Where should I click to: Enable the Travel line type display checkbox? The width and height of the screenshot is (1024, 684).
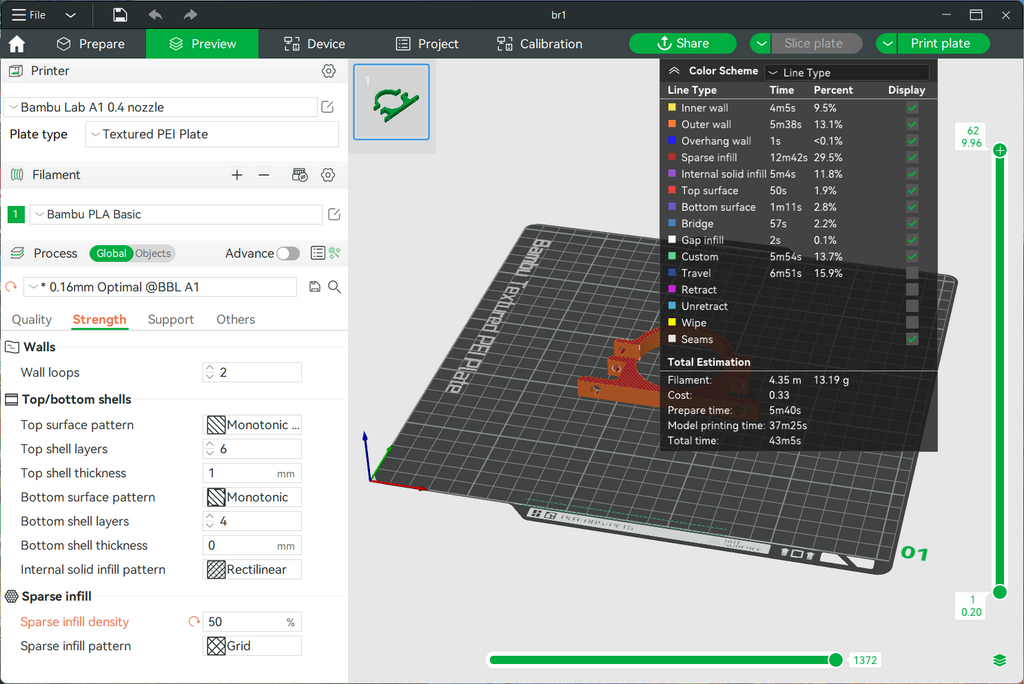tap(912, 273)
